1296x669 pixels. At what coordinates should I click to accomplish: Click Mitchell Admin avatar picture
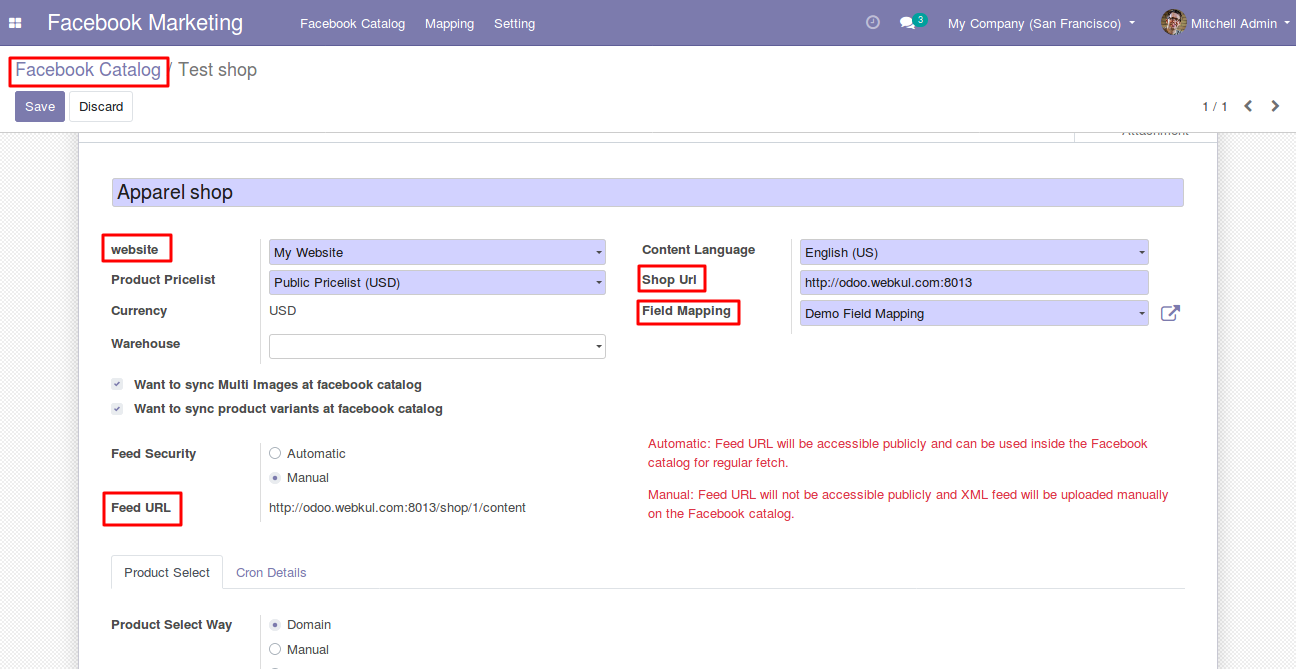(x=1174, y=22)
